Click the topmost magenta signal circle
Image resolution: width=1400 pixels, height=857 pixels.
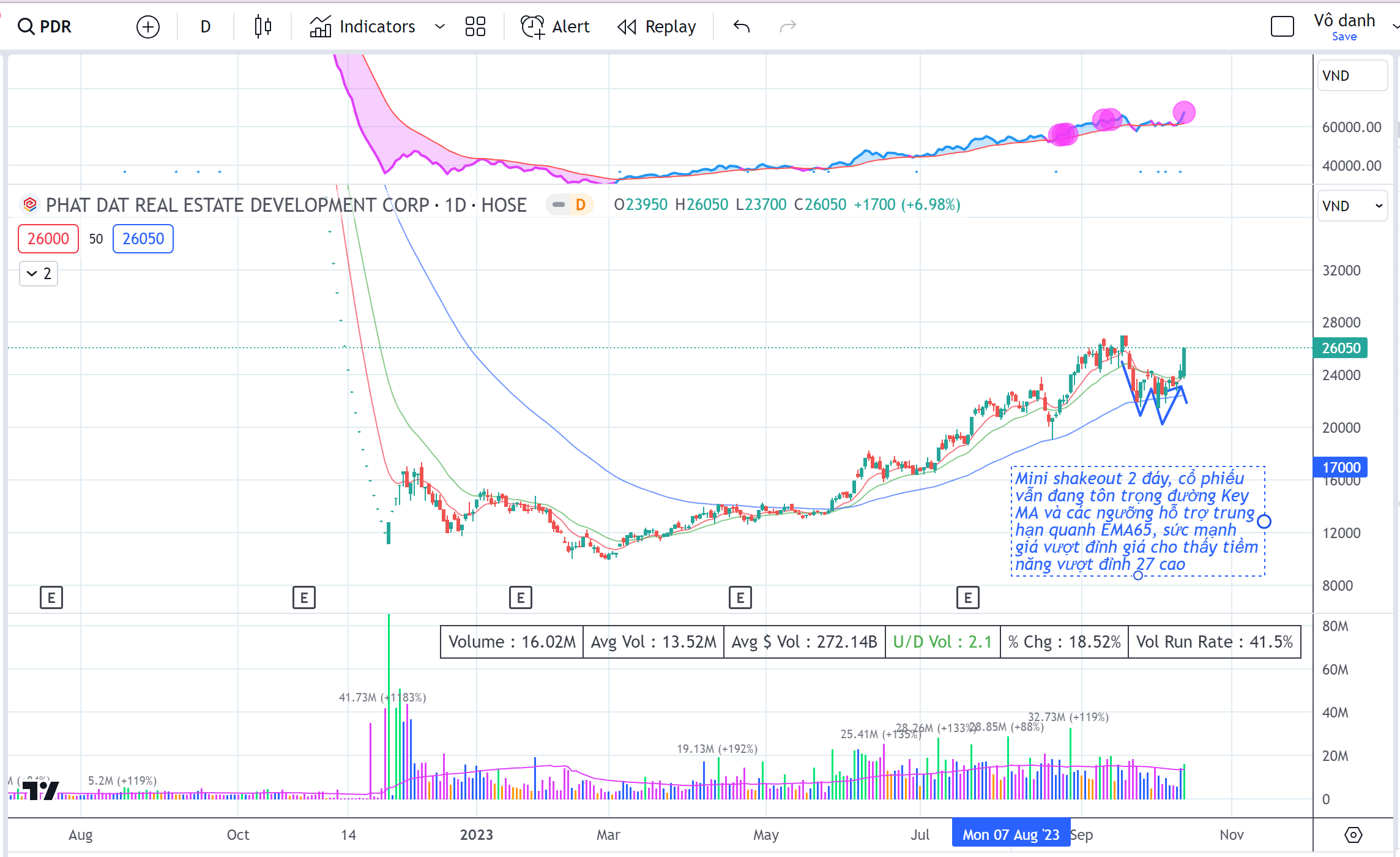click(1184, 113)
